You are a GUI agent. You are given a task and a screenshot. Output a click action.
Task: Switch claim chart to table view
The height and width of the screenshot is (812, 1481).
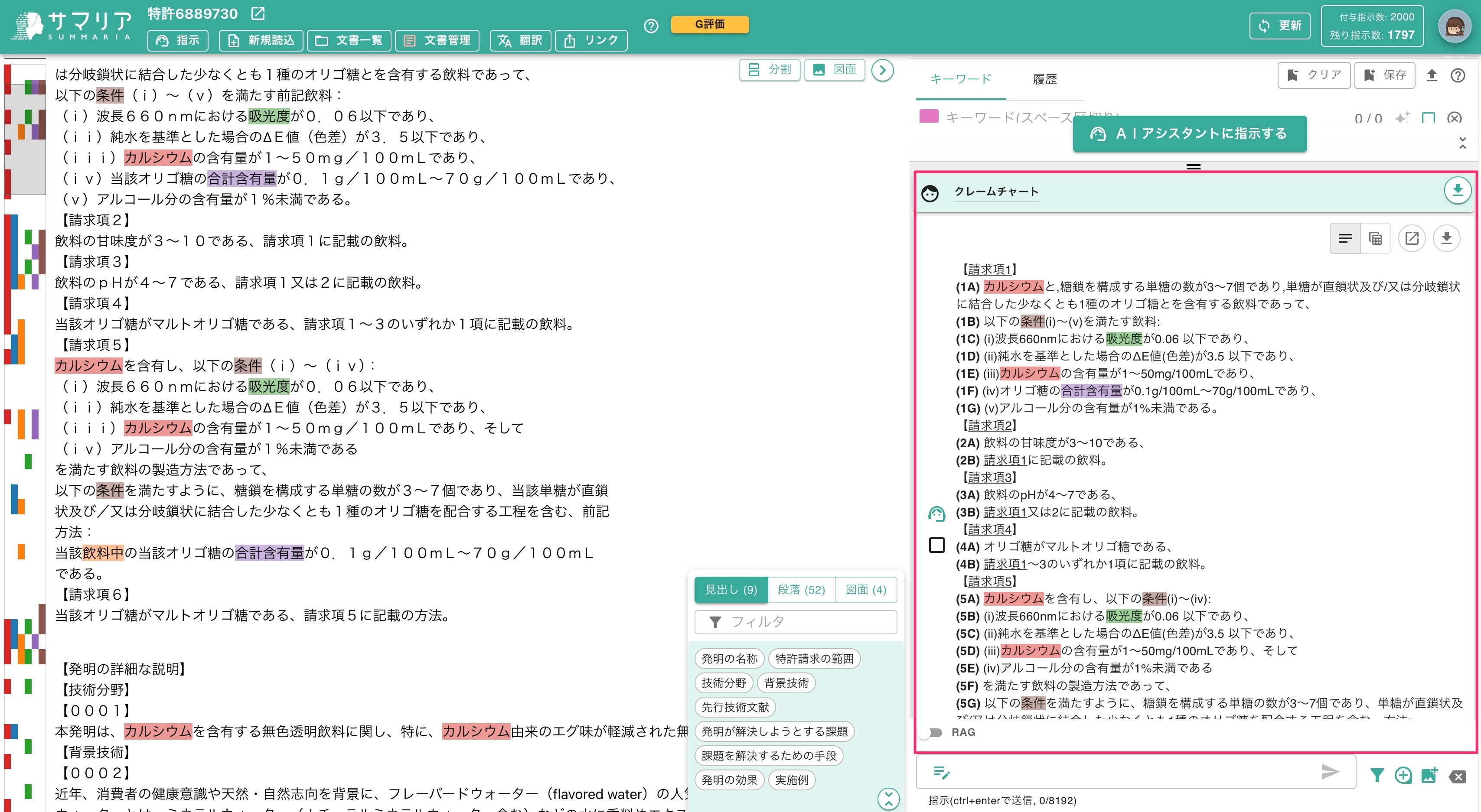coord(1375,238)
